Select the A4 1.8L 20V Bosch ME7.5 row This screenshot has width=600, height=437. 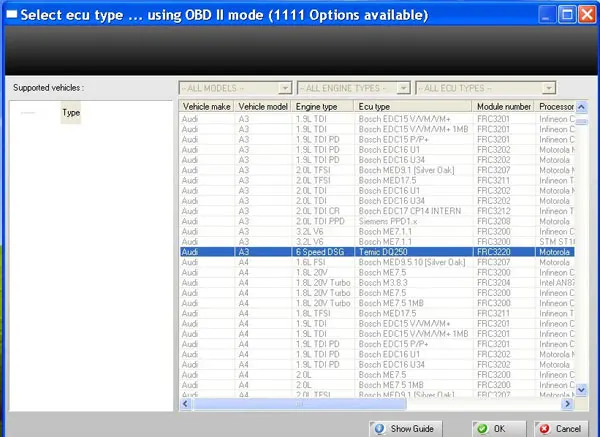tap(377, 272)
